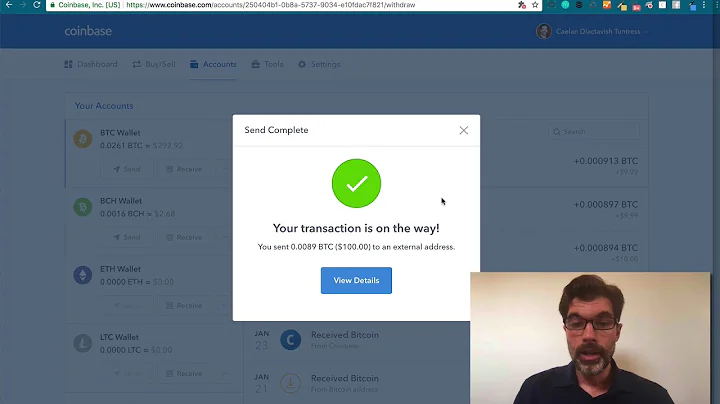Click the View Details button
The height and width of the screenshot is (404, 720).
point(356,281)
